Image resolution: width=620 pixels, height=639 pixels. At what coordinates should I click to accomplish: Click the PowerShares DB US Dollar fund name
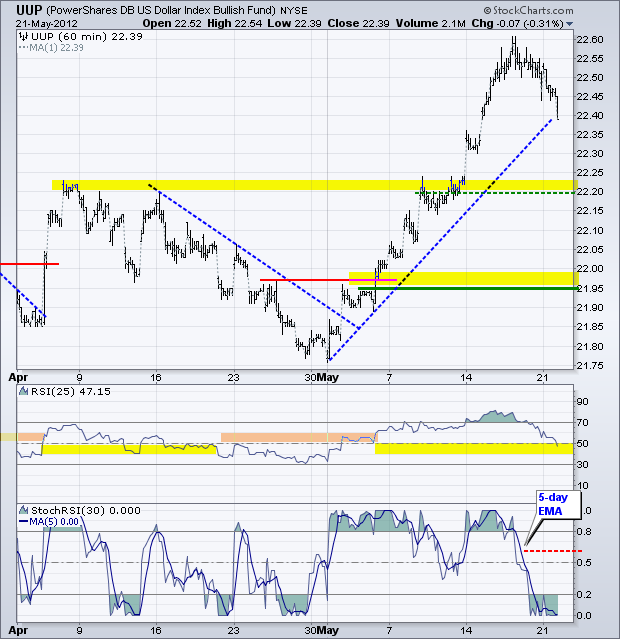point(161,10)
